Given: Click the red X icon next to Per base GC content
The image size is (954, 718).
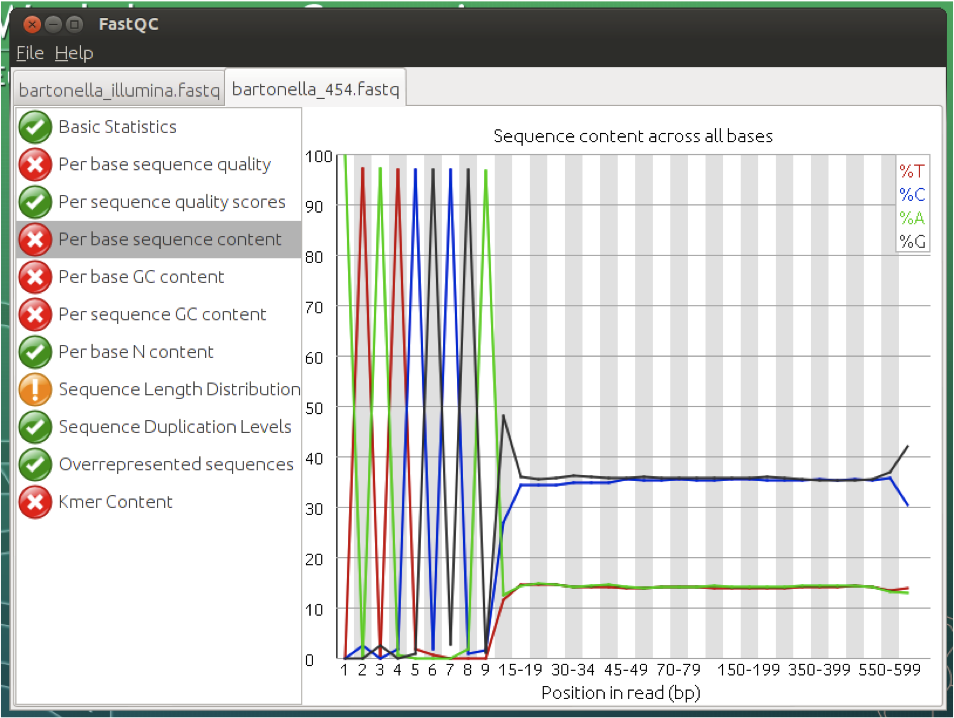Looking at the screenshot, I should click(35, 277).
